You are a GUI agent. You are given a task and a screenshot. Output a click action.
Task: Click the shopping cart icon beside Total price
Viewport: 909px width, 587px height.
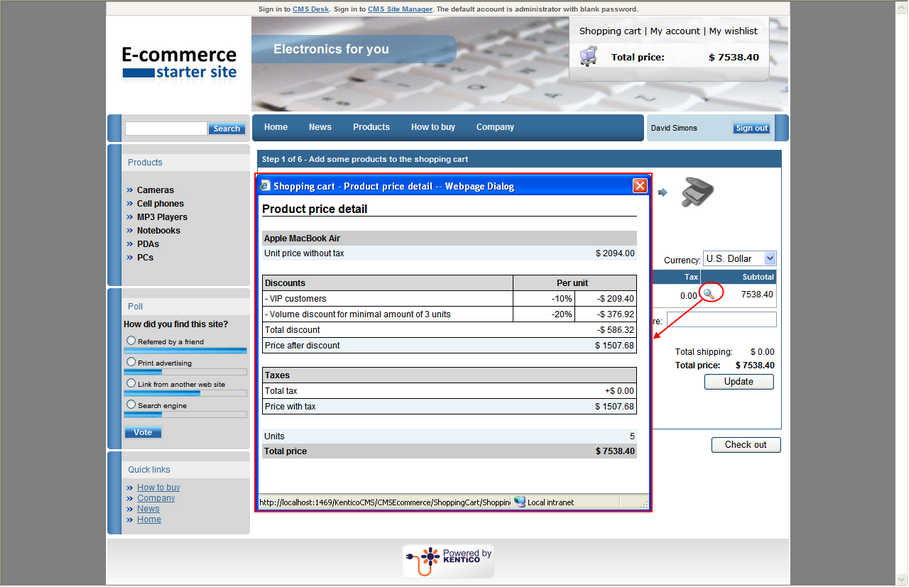(588, 56)
